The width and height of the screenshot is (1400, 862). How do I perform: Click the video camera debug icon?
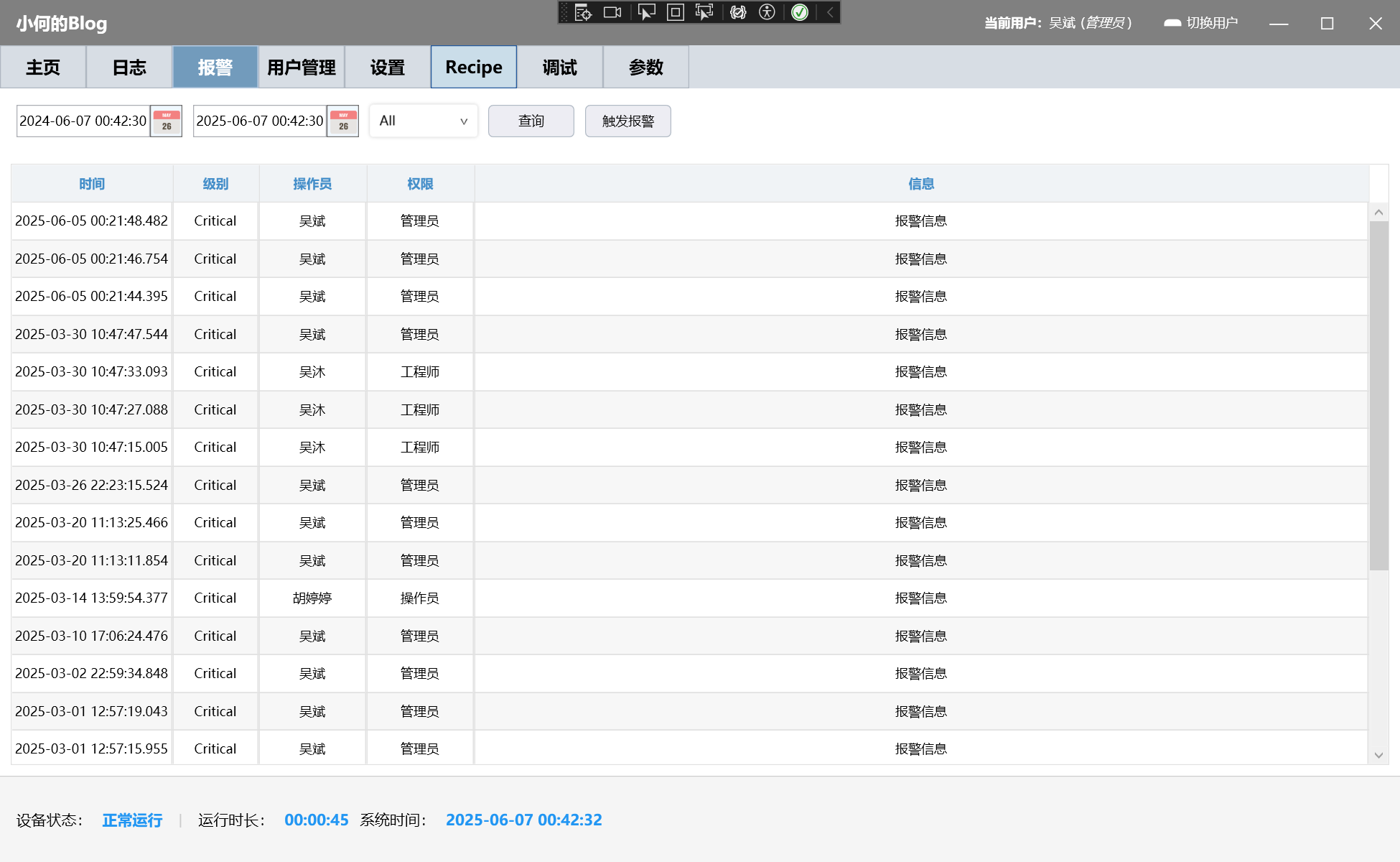(x=612, y=12)
